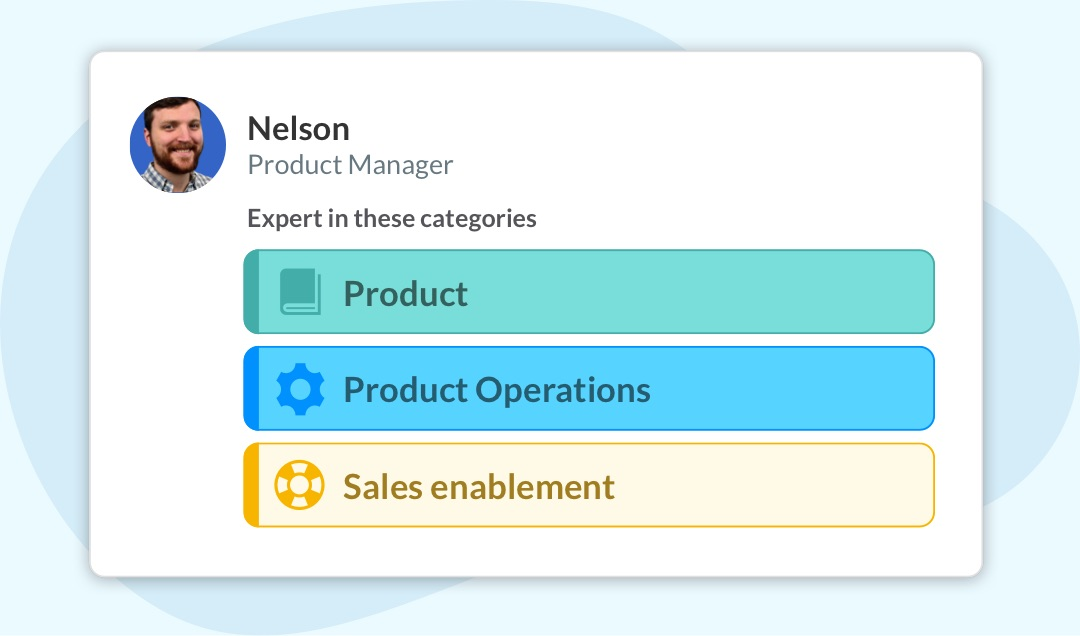Click empty cream area of Sales enablement card
The image size is (1080, 636).
(x=771, y=485)
